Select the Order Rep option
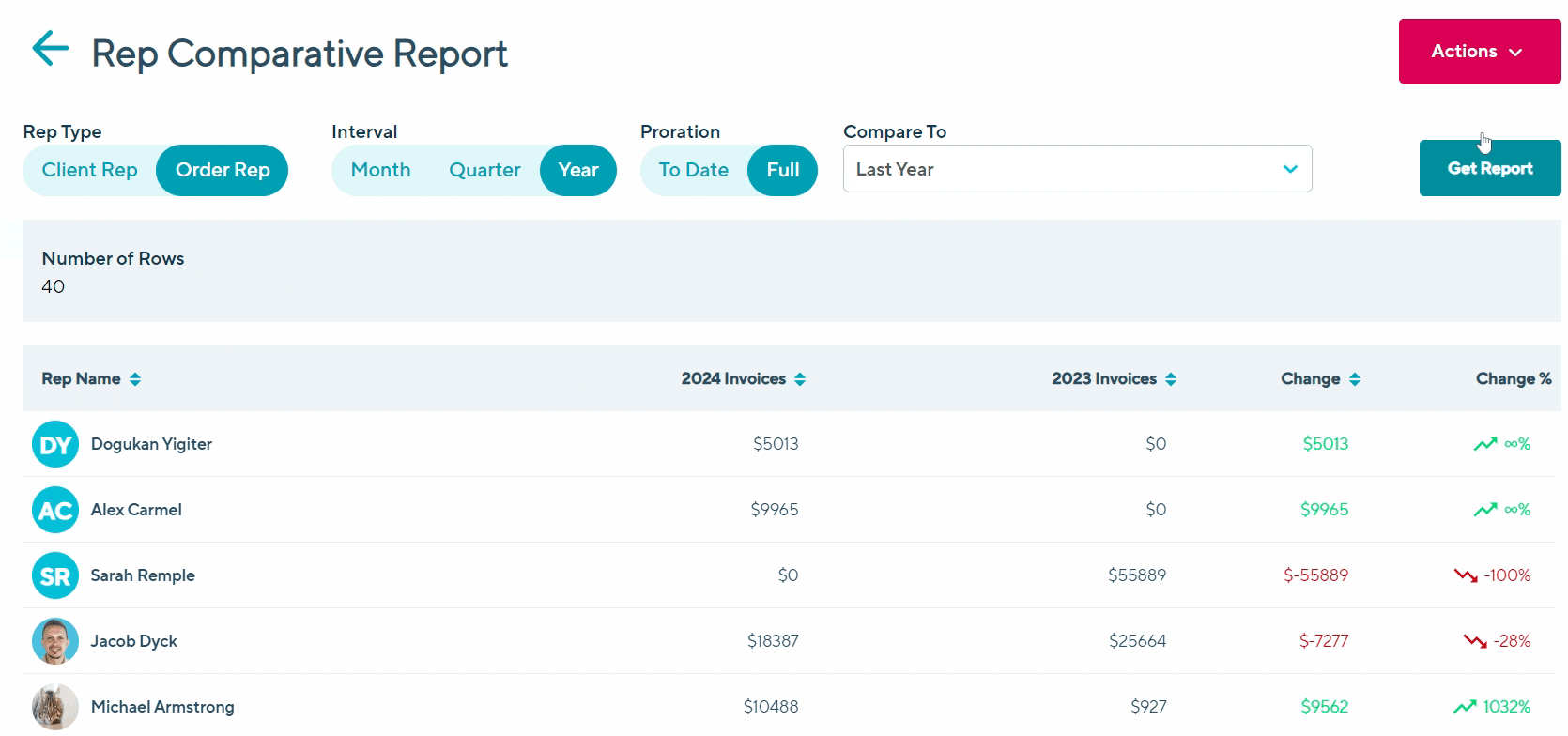 coord(223,170)
